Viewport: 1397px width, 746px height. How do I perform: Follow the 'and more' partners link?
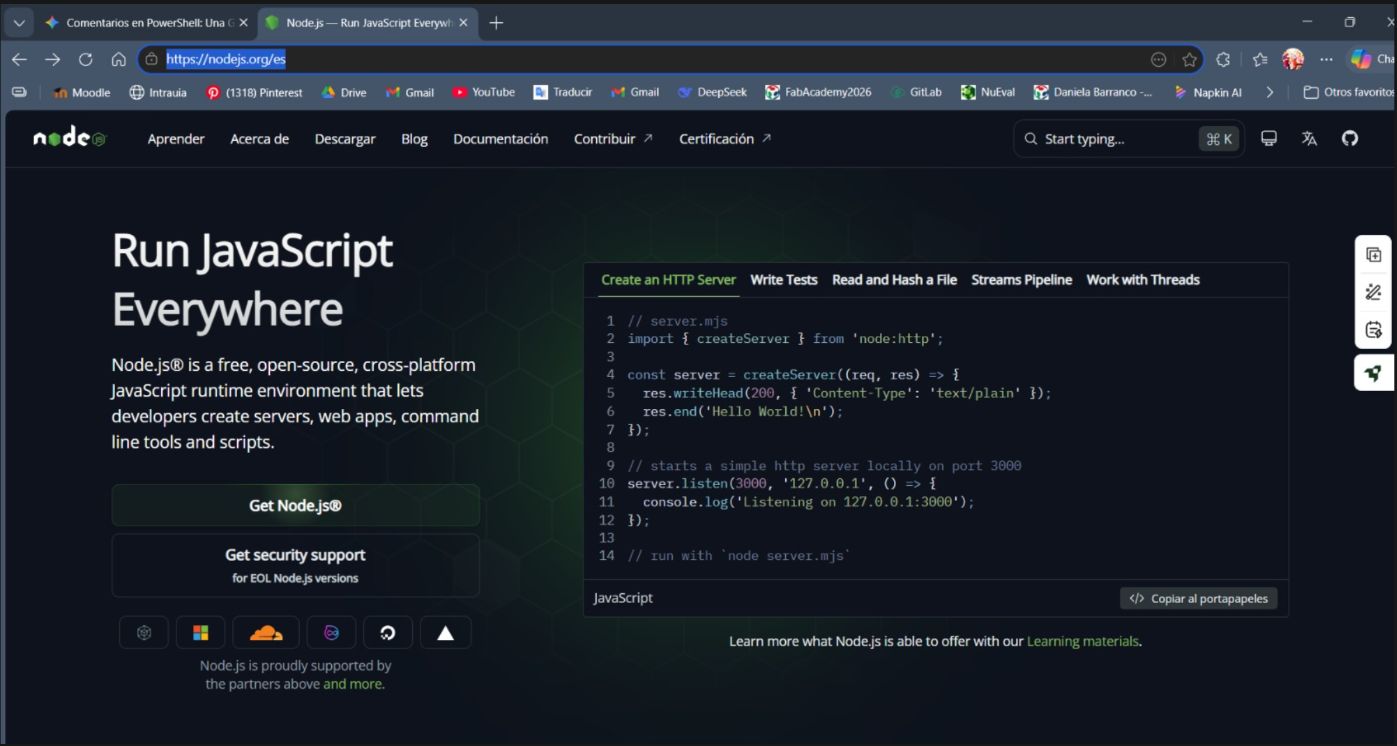[x=353, y=684]
